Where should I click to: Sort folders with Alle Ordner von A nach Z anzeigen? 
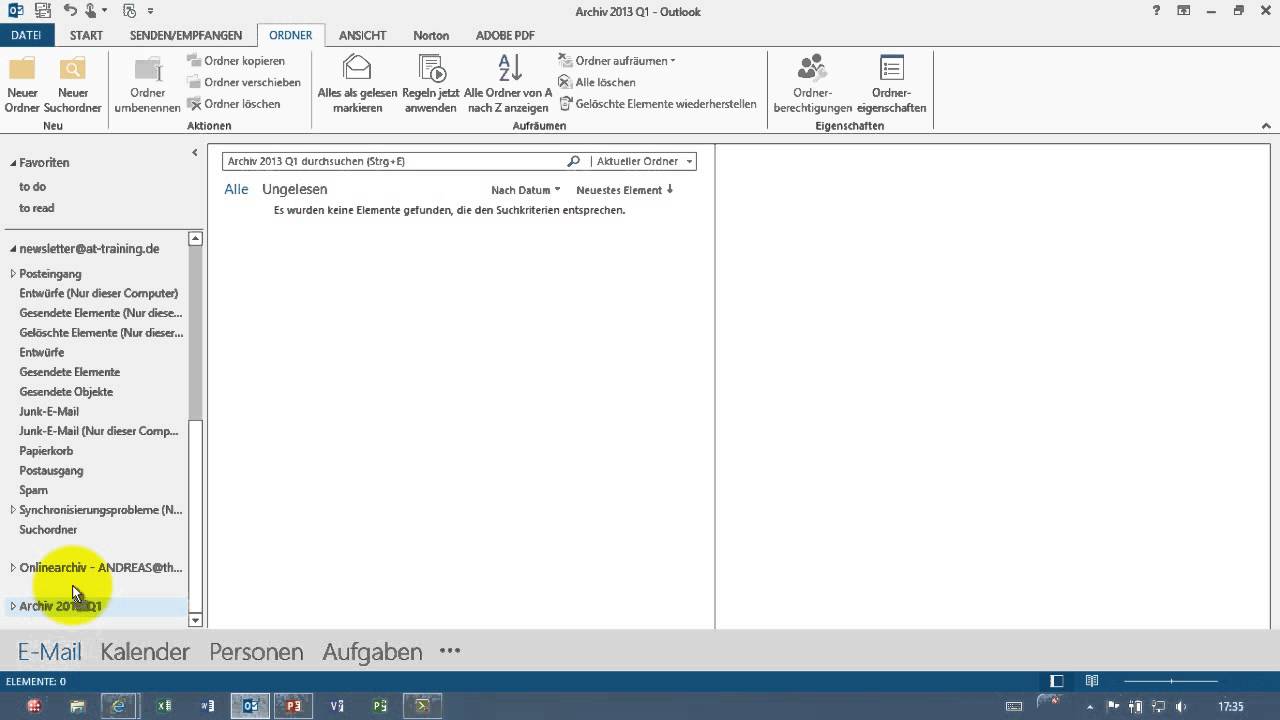click(x=508, y=85)
